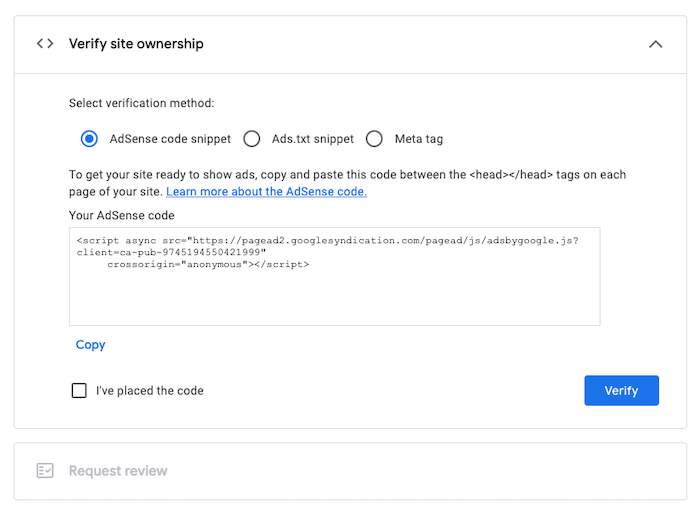
Task: Pick the Meta tag radio button
Action: [374, 139]
